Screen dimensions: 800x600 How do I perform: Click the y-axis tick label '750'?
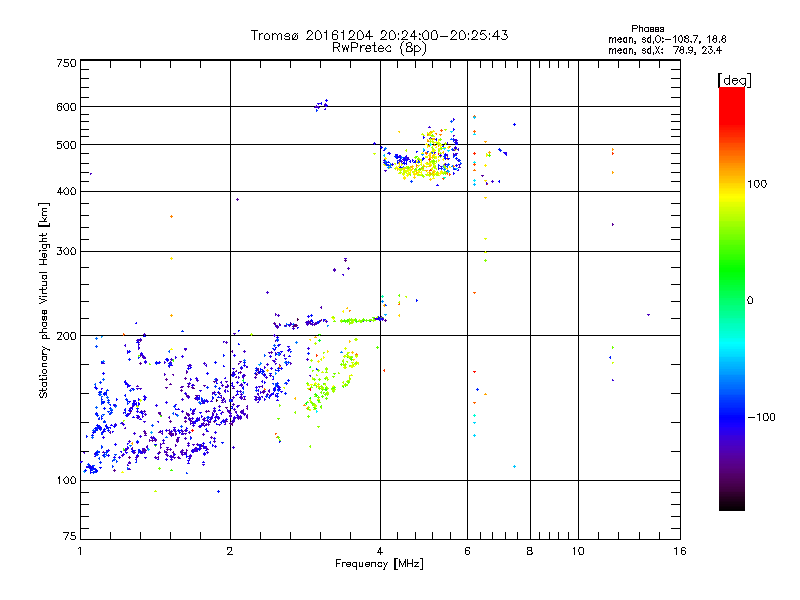coord(66,63)
